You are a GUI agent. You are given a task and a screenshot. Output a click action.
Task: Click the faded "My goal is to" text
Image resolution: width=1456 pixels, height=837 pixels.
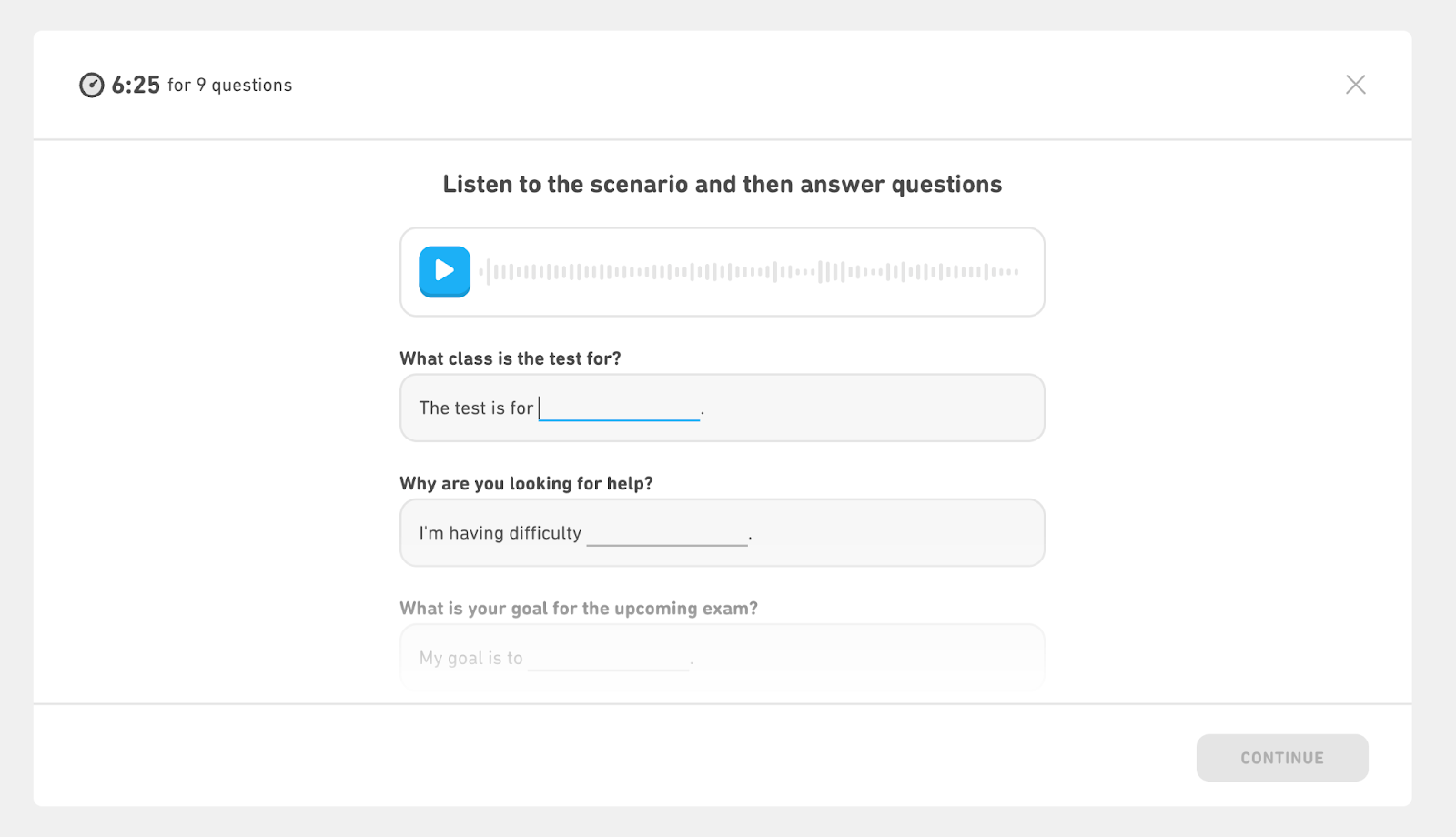coord(470,658)
